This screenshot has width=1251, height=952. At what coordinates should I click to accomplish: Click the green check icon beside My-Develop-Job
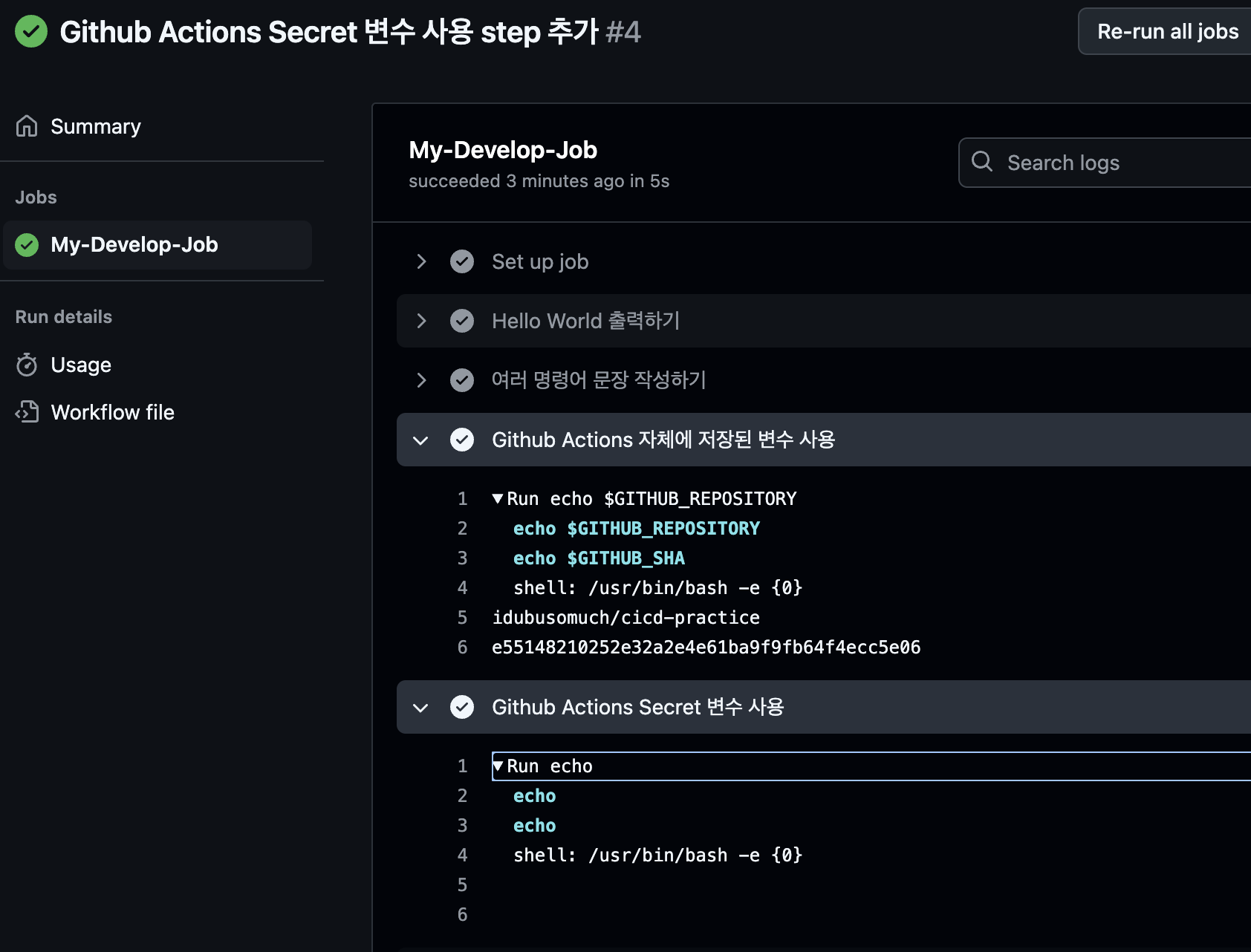click(x=27, y=245)
